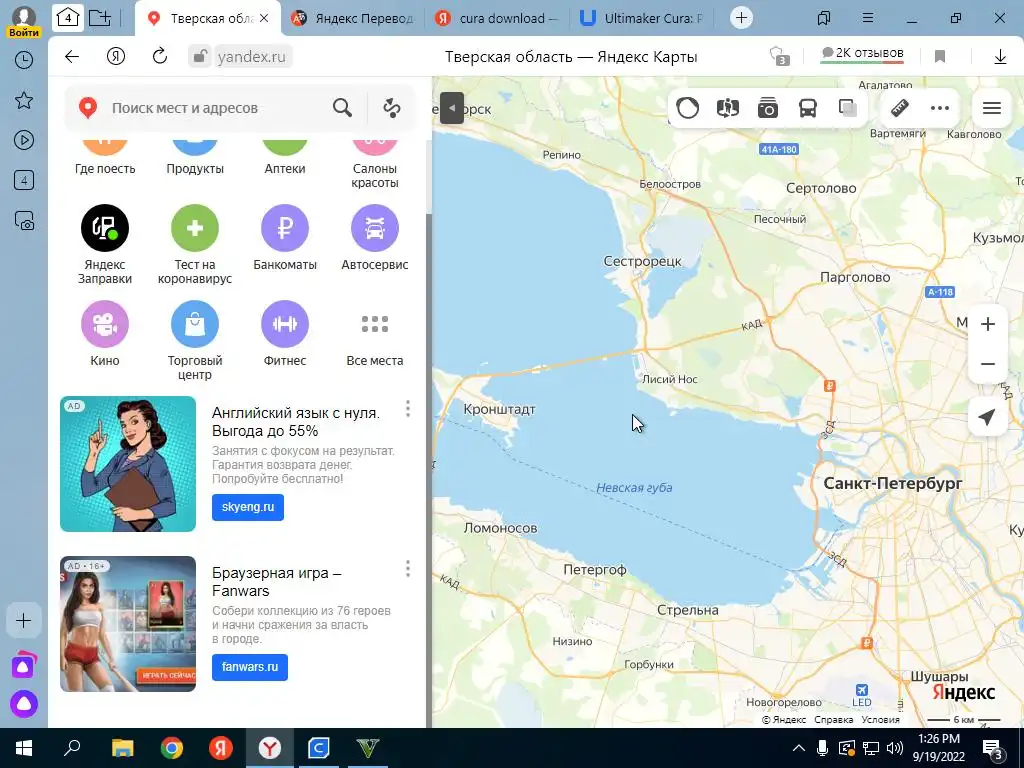
Task: Open the Fanwars ad image
Action: (128, 624)
